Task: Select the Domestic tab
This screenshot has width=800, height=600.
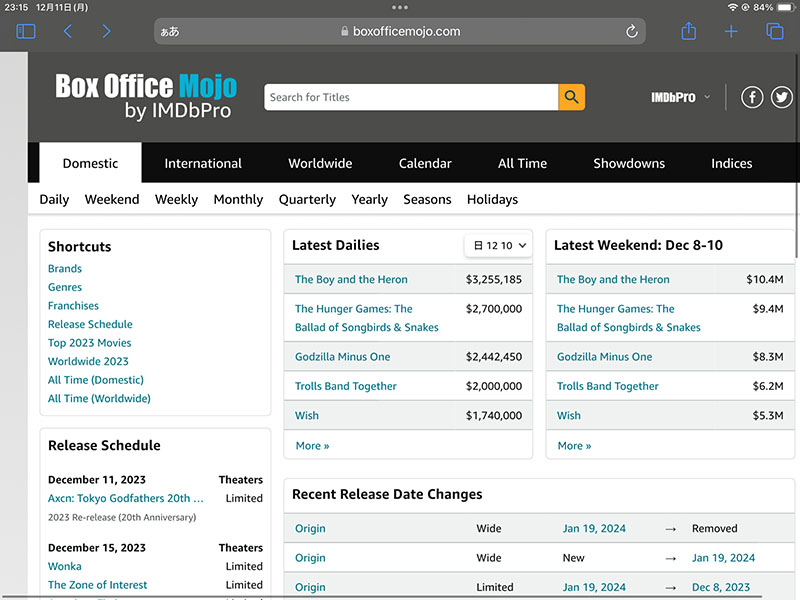Action: pos(90,163)
